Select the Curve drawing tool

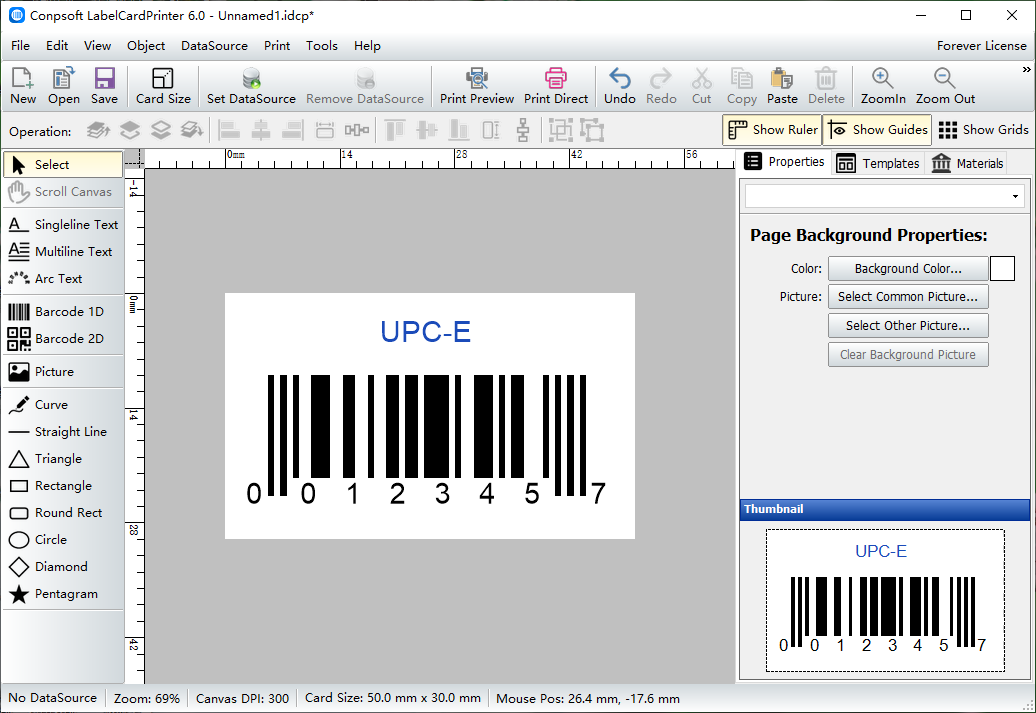pos(63,404)
